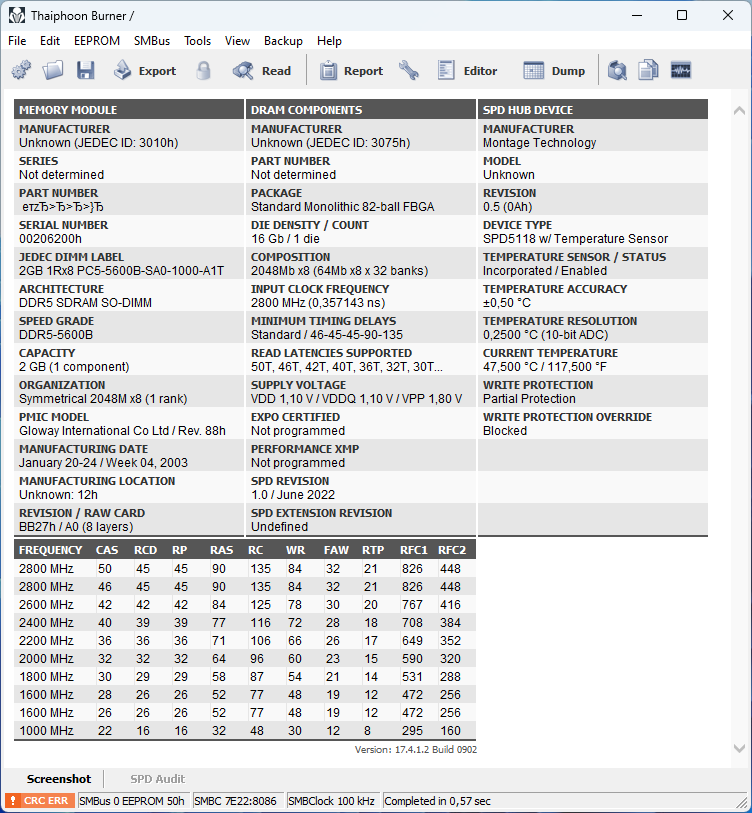Image resolution: width=752 pixels, height=813 pixels.
Task: Open the Edit menu
Action: coord(50,41)
